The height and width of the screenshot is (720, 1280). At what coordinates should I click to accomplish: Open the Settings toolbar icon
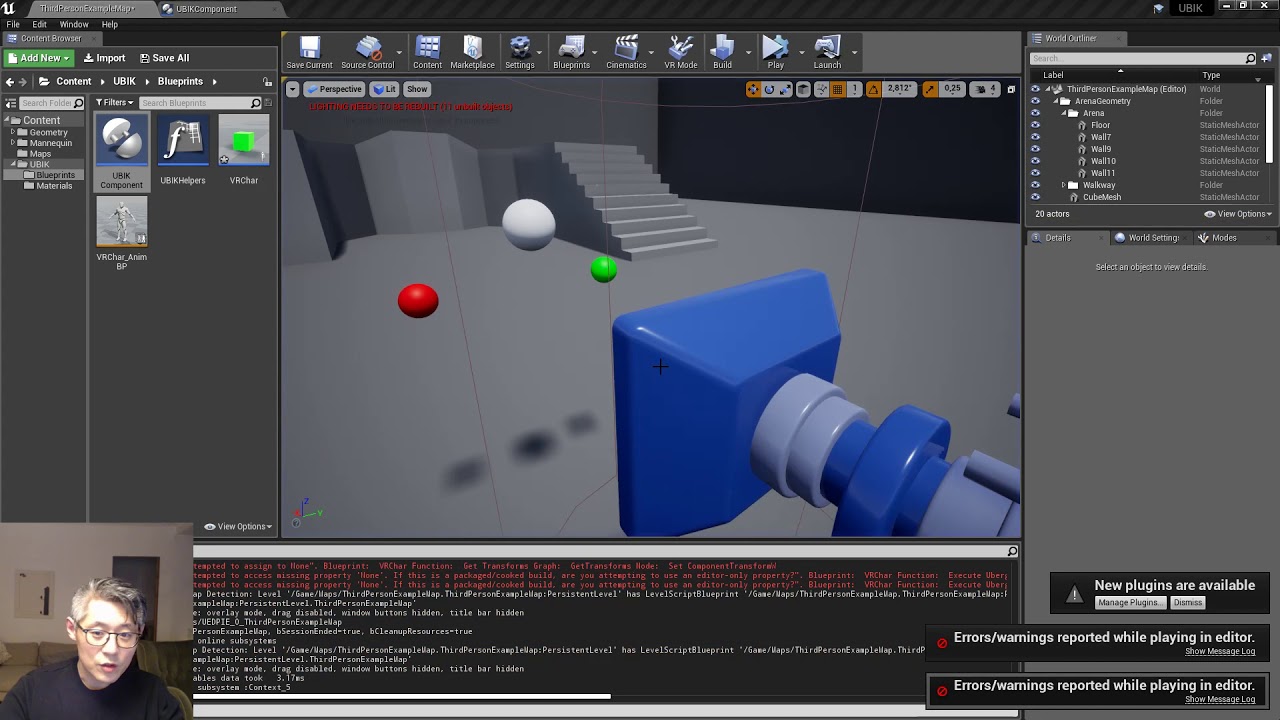tap(519, 53)
